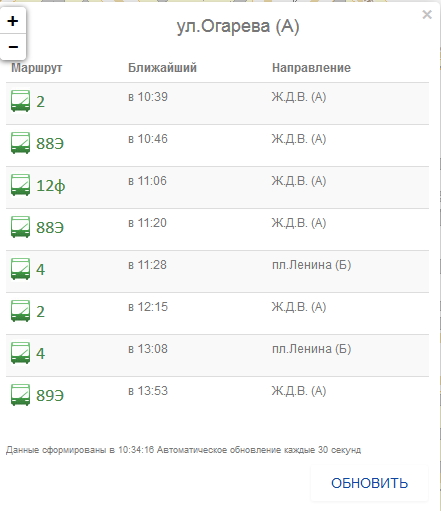Select route number 89Э
Viewport: 441px width, 511px height.
(50, 395)
